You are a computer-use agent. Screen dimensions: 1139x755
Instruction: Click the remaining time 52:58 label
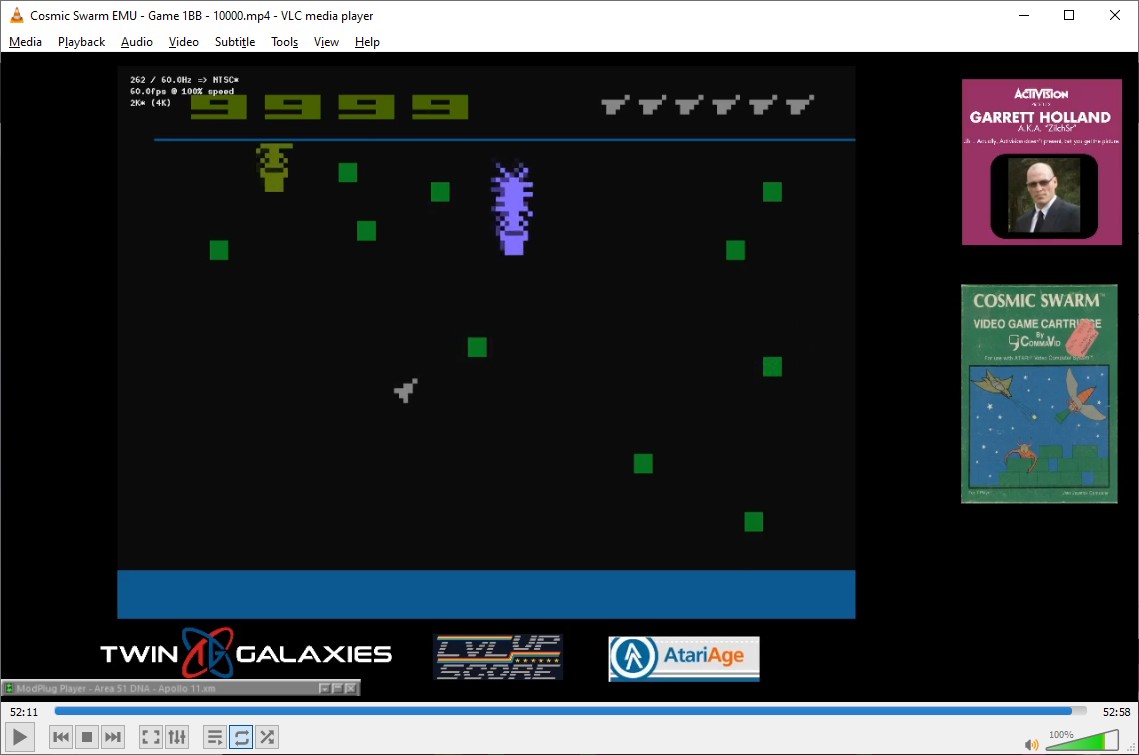point(1116,712)
